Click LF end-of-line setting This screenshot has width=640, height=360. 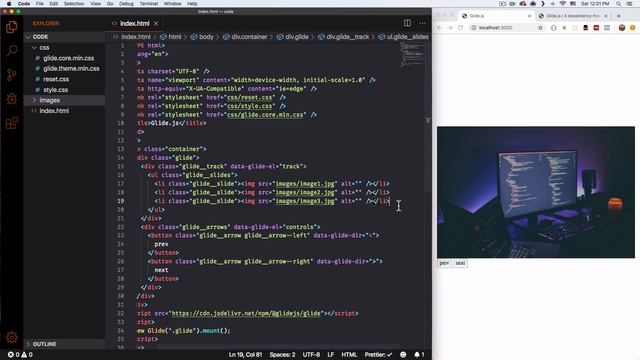(331, 355)
